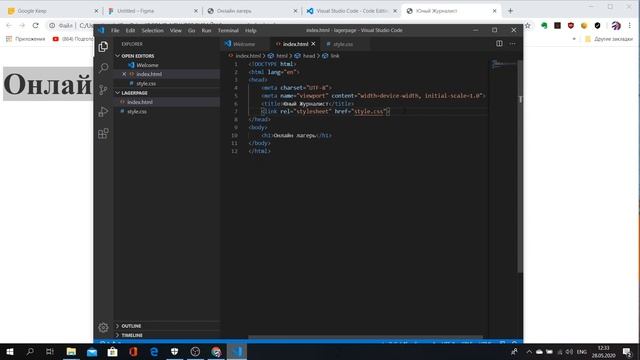Image resolution: width=640 pixels, height=360 pixels.
Task: Split the editor to the right
Action: point(499,44)
